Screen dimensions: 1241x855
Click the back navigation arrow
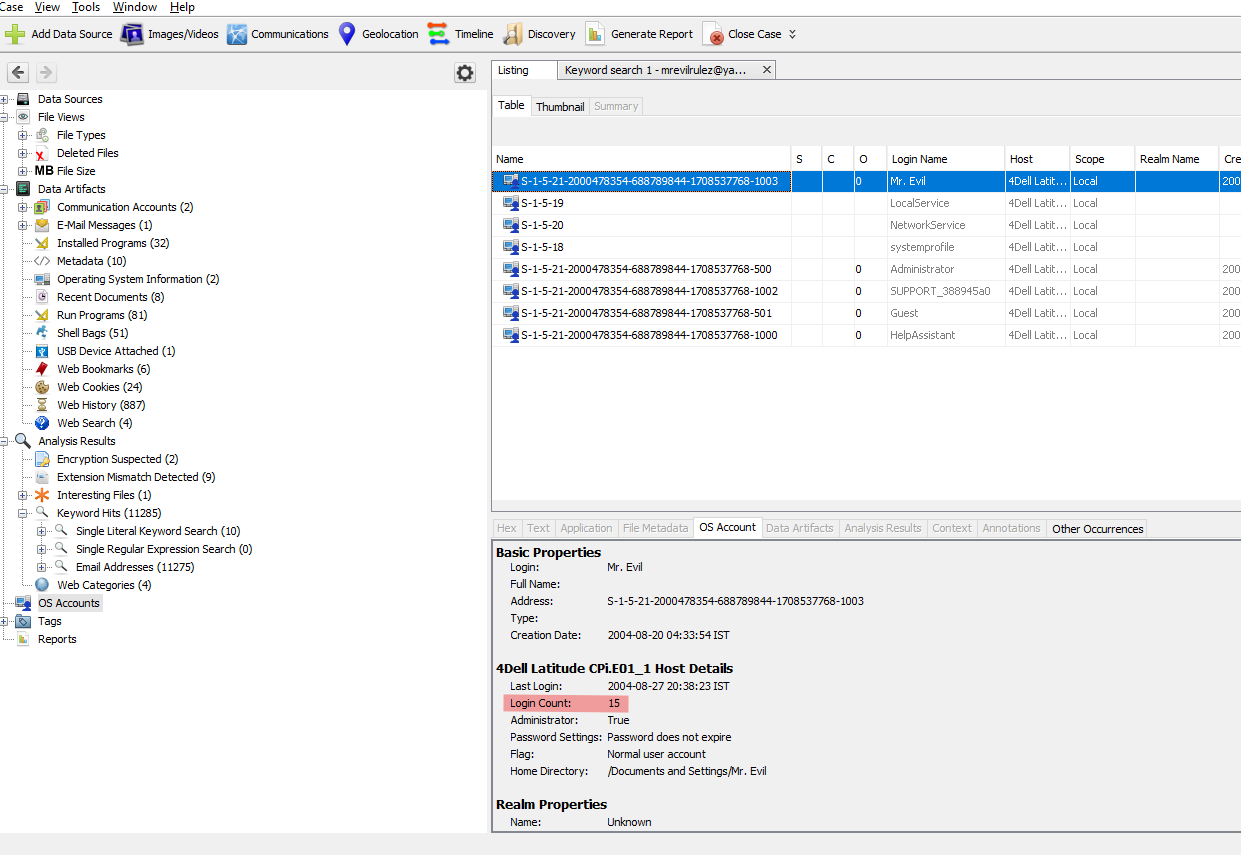17,71
